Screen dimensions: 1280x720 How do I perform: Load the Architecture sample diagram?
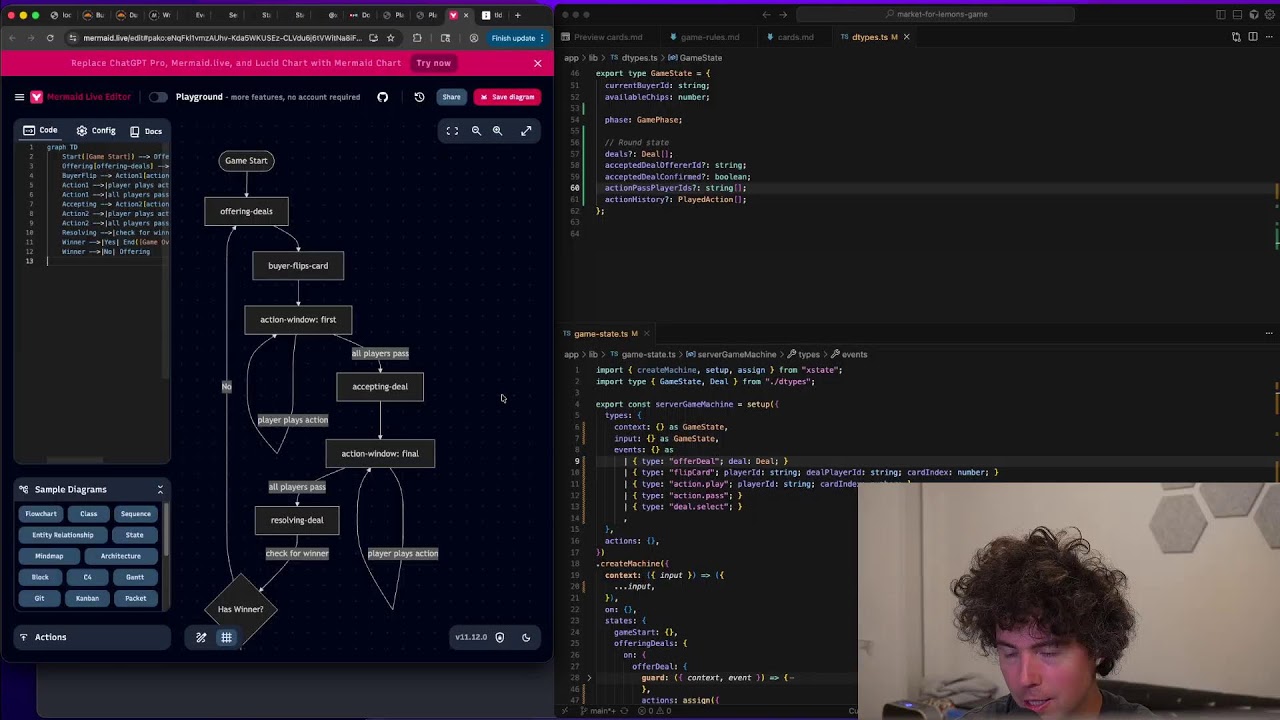point(120,556)
